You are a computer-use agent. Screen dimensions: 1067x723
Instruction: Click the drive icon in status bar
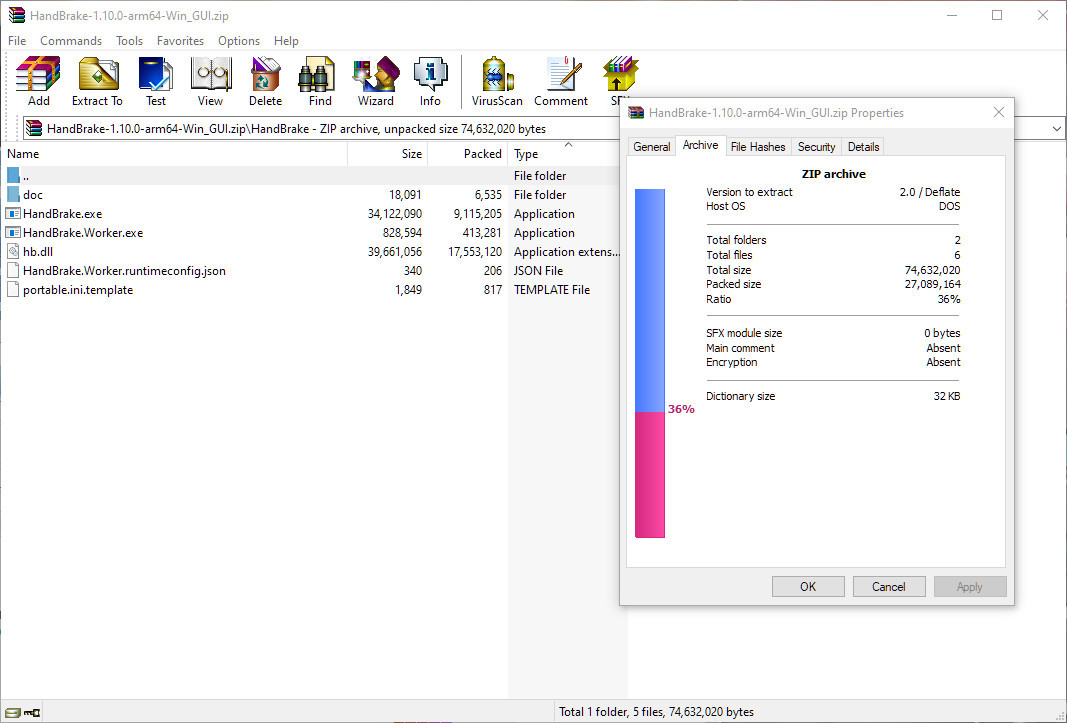point(12,713)
